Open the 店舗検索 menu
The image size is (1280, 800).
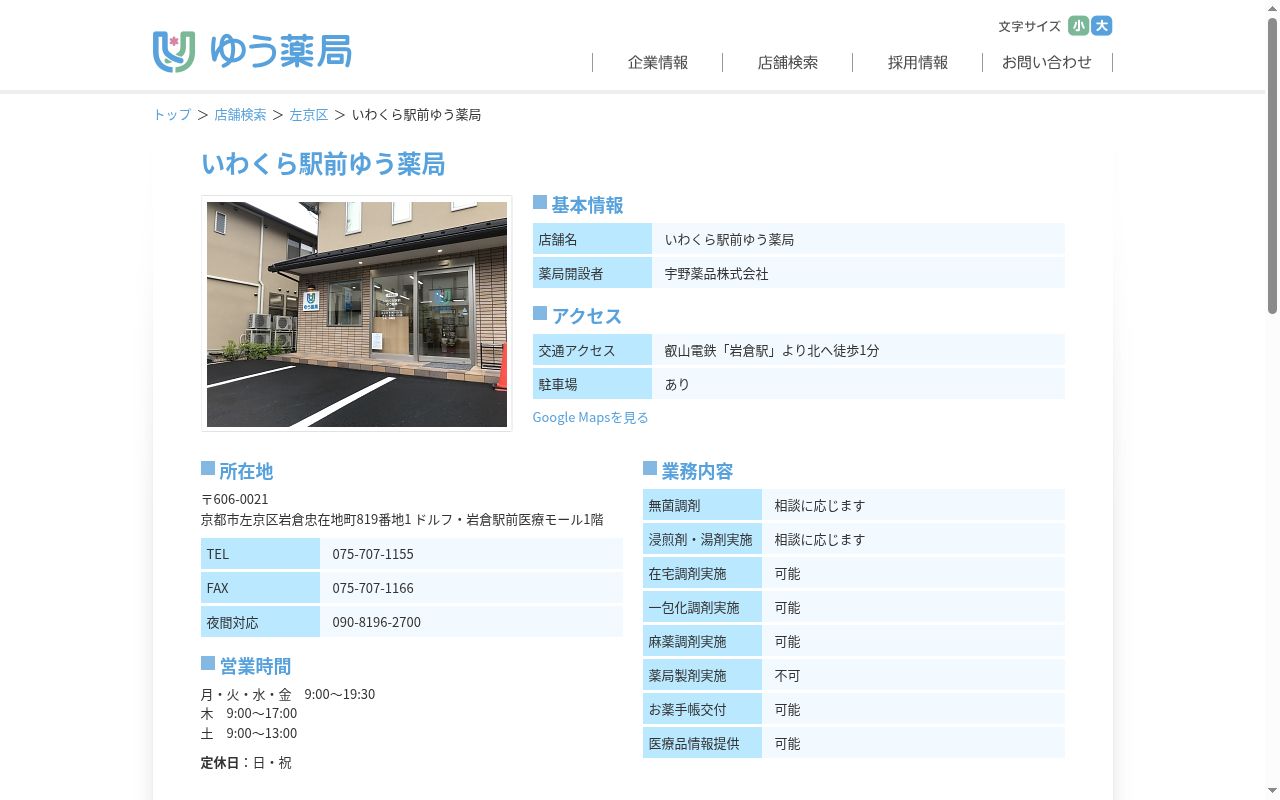tap(788, 62)
